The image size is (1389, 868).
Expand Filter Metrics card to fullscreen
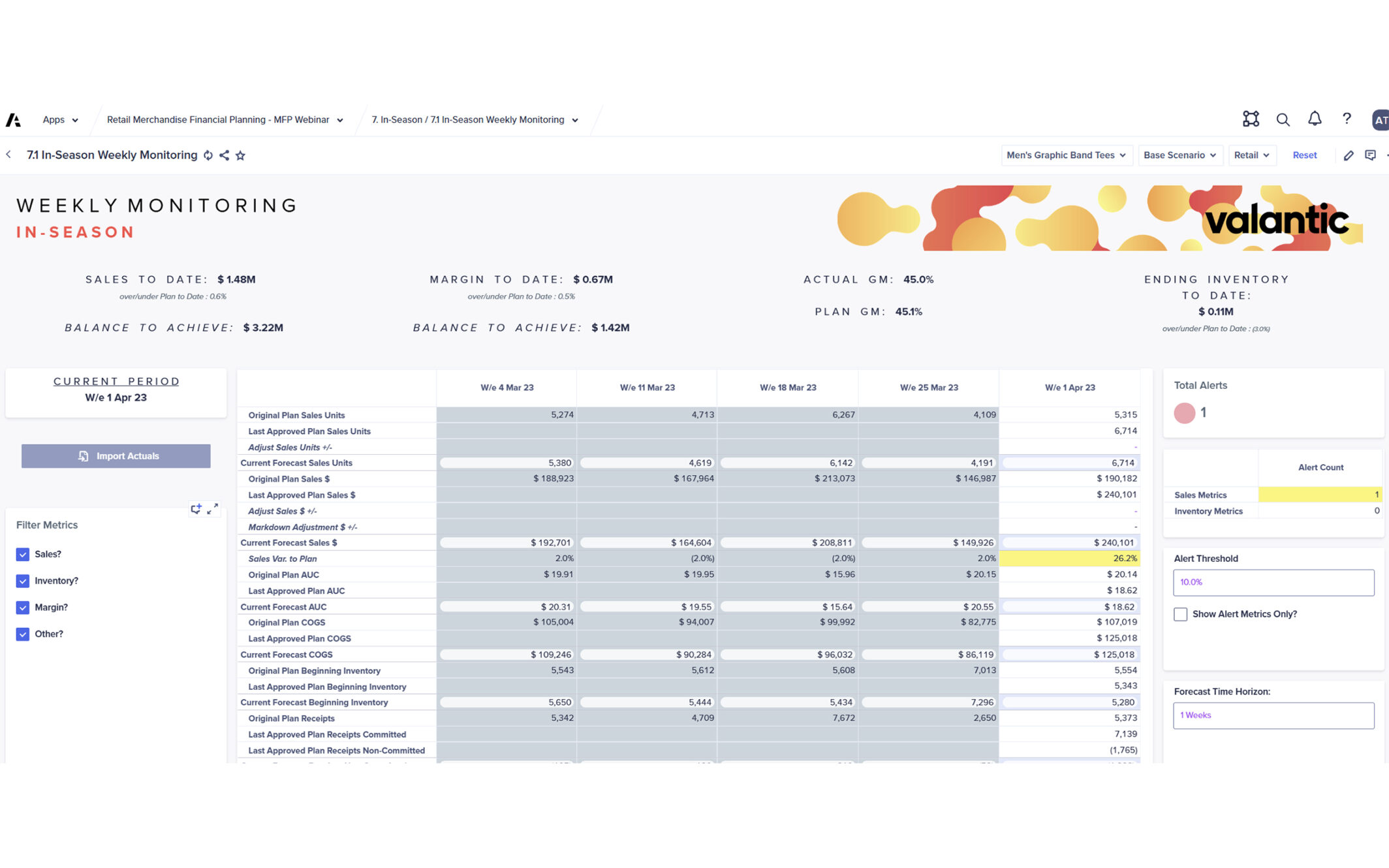[213, 508]
